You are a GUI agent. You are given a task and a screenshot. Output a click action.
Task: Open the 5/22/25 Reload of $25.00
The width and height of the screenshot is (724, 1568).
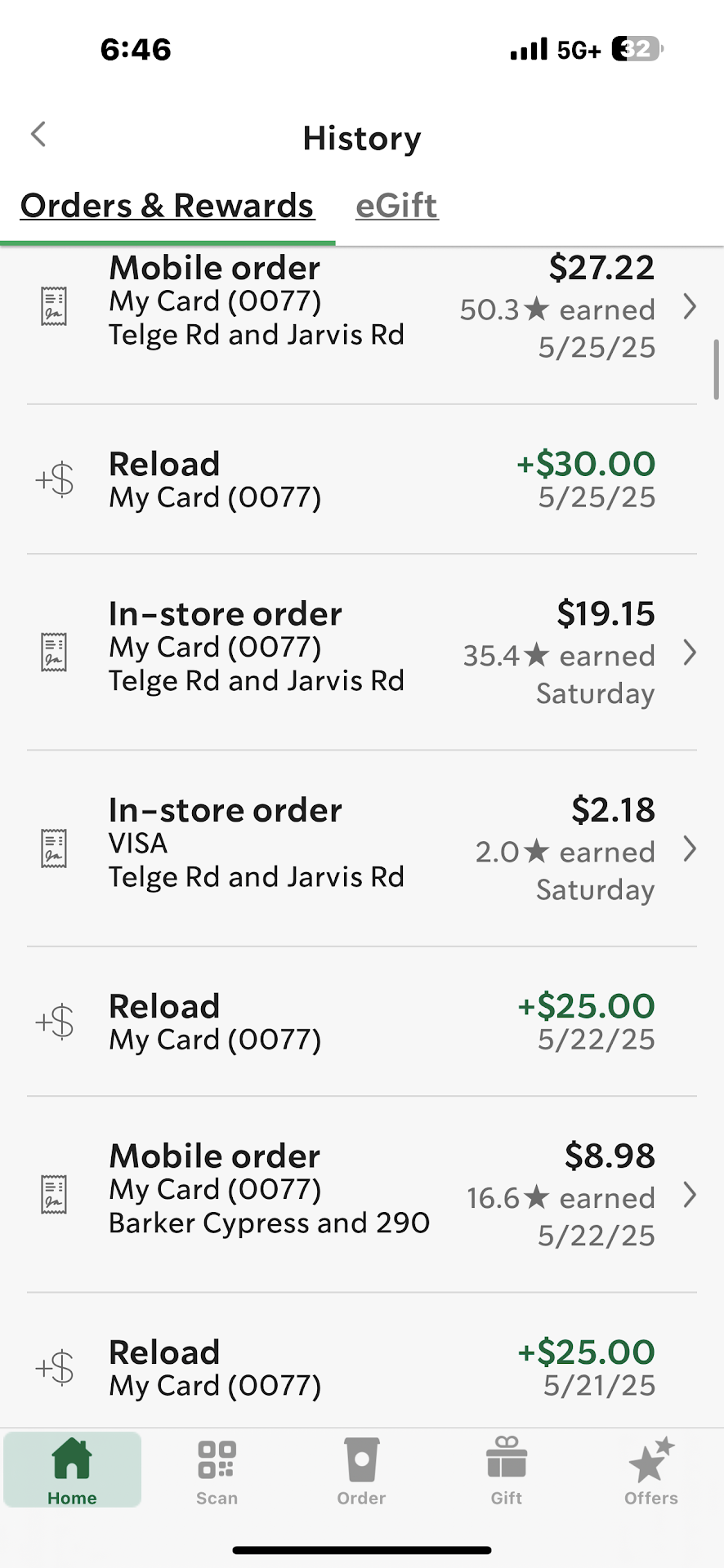point(361,1022)
